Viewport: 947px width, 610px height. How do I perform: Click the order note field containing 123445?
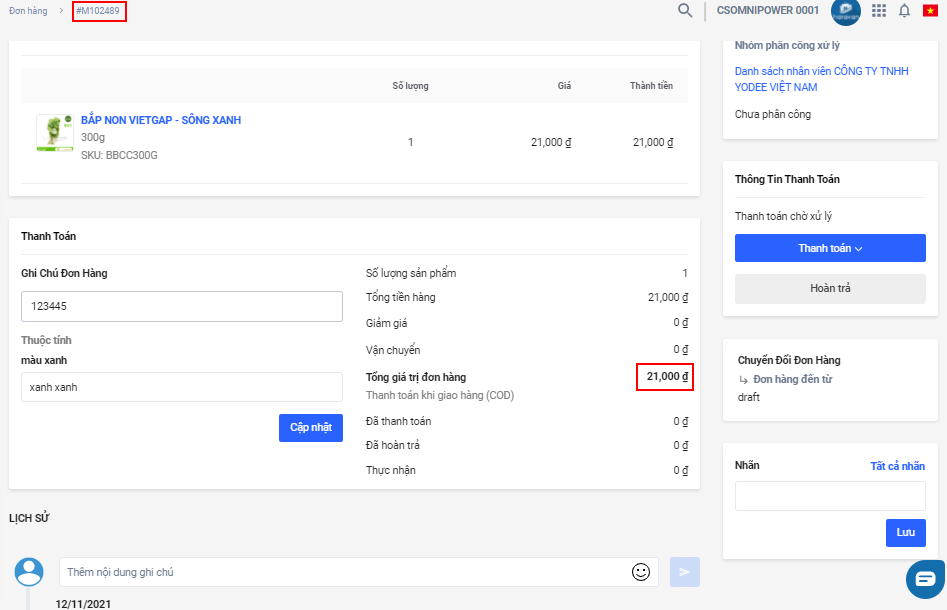click(182, 307)
